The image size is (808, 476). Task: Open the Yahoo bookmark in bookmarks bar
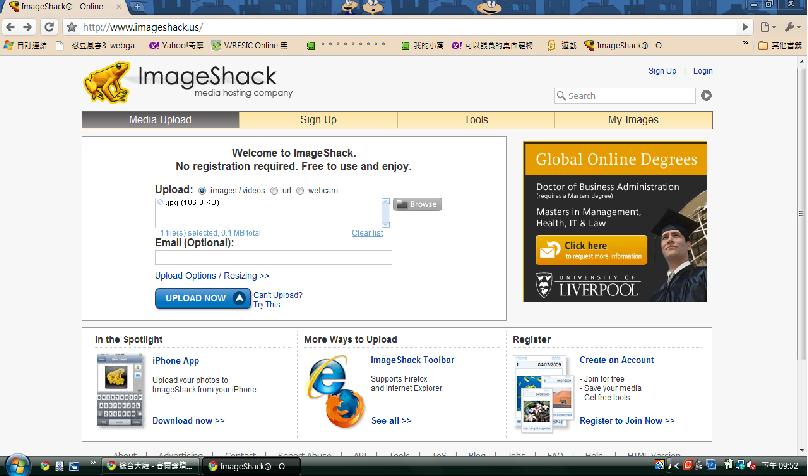point(176,45)
